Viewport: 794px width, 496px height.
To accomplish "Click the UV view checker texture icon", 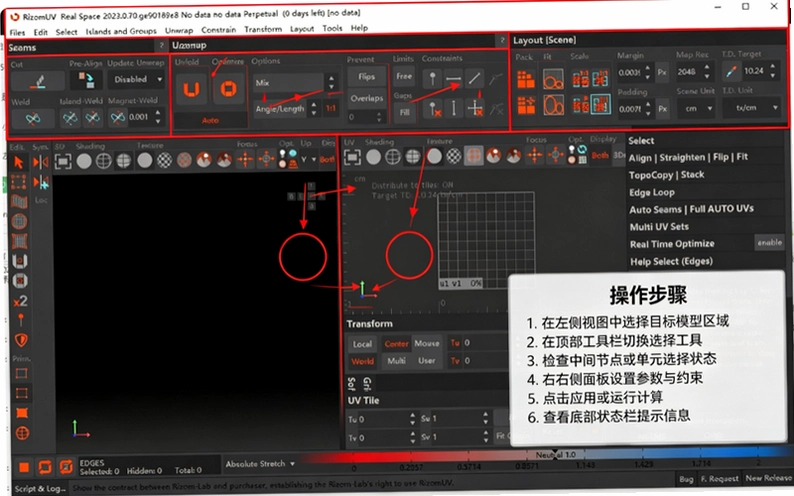I will (x=454, y=157).
